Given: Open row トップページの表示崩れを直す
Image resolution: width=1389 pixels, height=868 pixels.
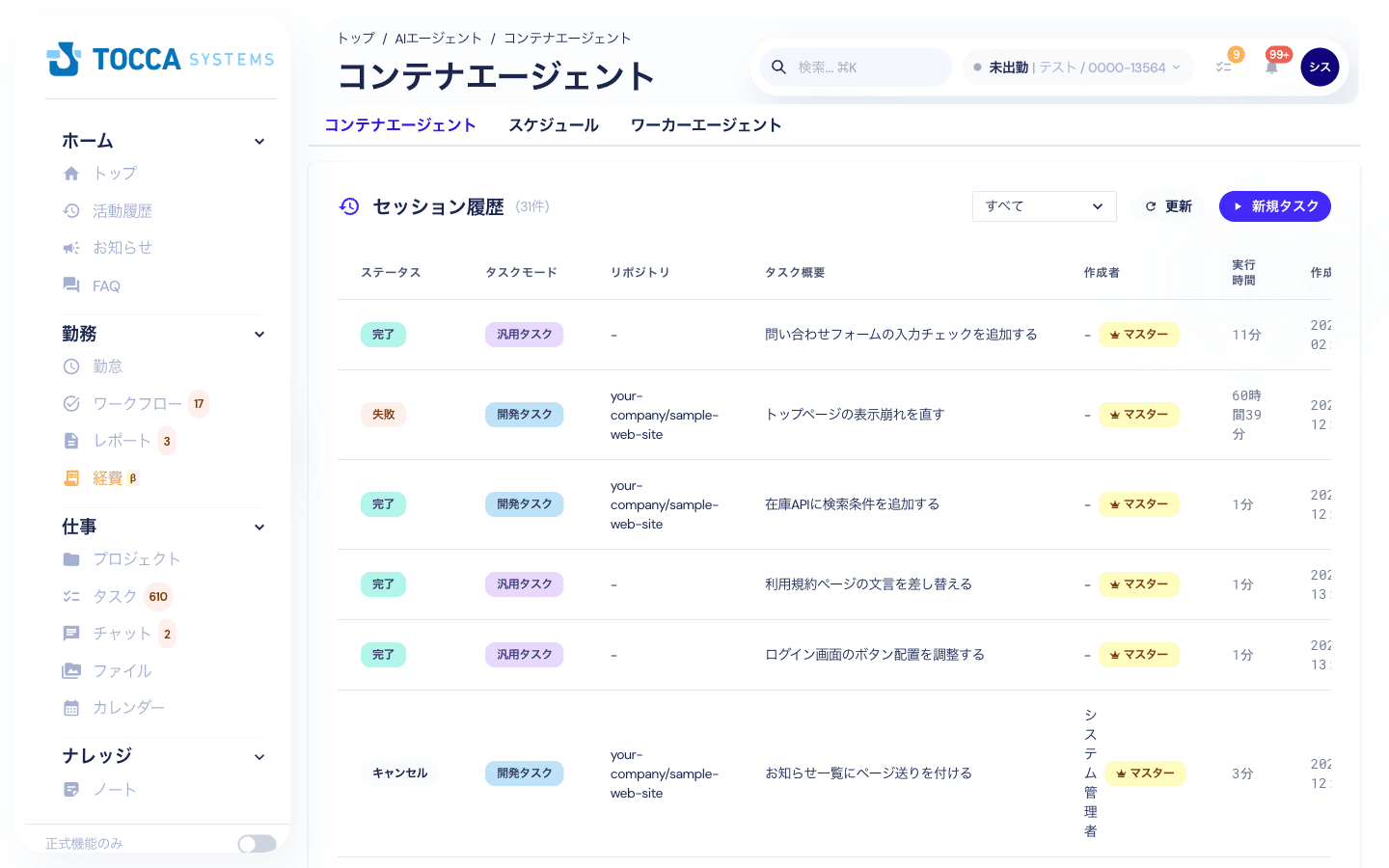Looking at the screenshot, I should tap(834, 415).
